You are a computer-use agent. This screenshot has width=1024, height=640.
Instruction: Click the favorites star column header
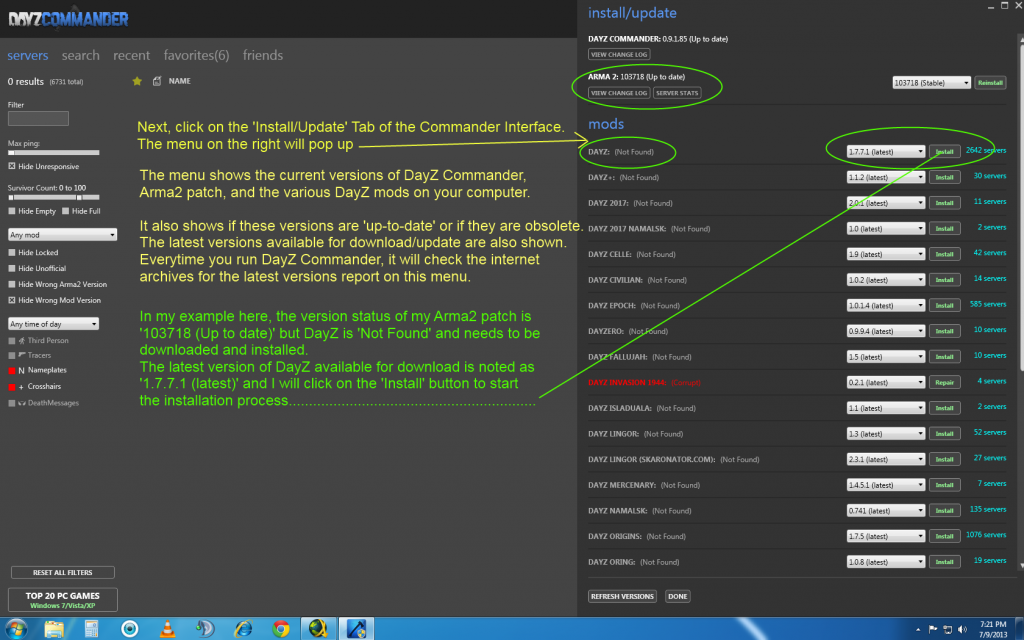(x=137, y=81)
